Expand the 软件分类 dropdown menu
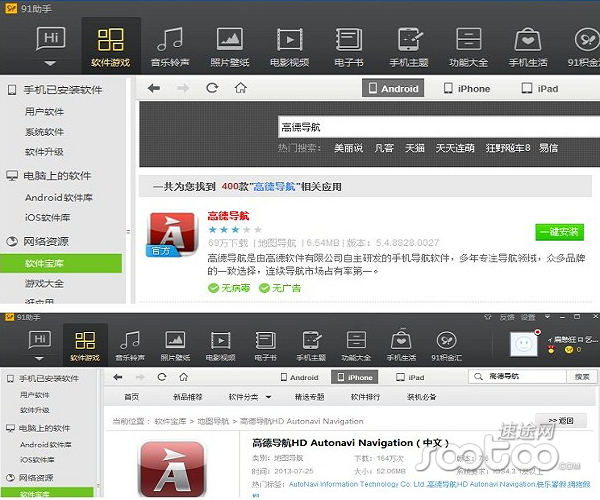This screenshot has height=500, width=600. click(x=250, y=397)
